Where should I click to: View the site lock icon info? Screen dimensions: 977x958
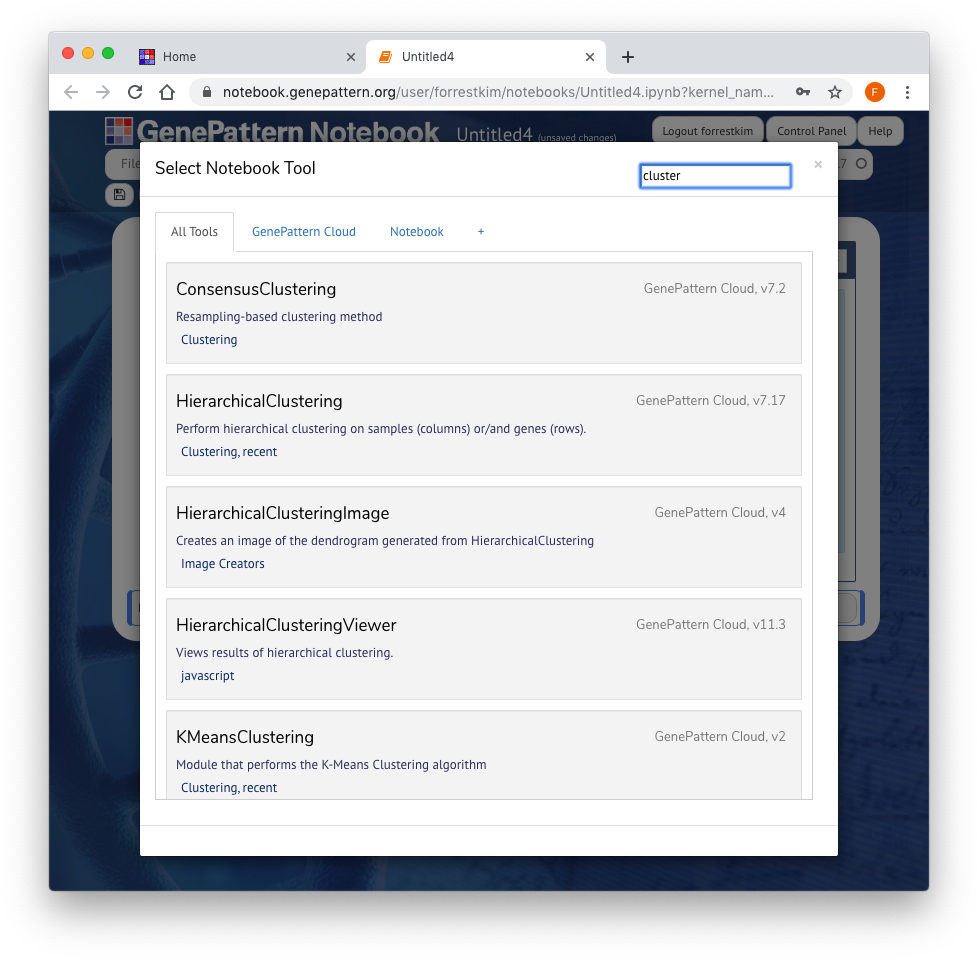pyautogui.click(x=207, y=92)
